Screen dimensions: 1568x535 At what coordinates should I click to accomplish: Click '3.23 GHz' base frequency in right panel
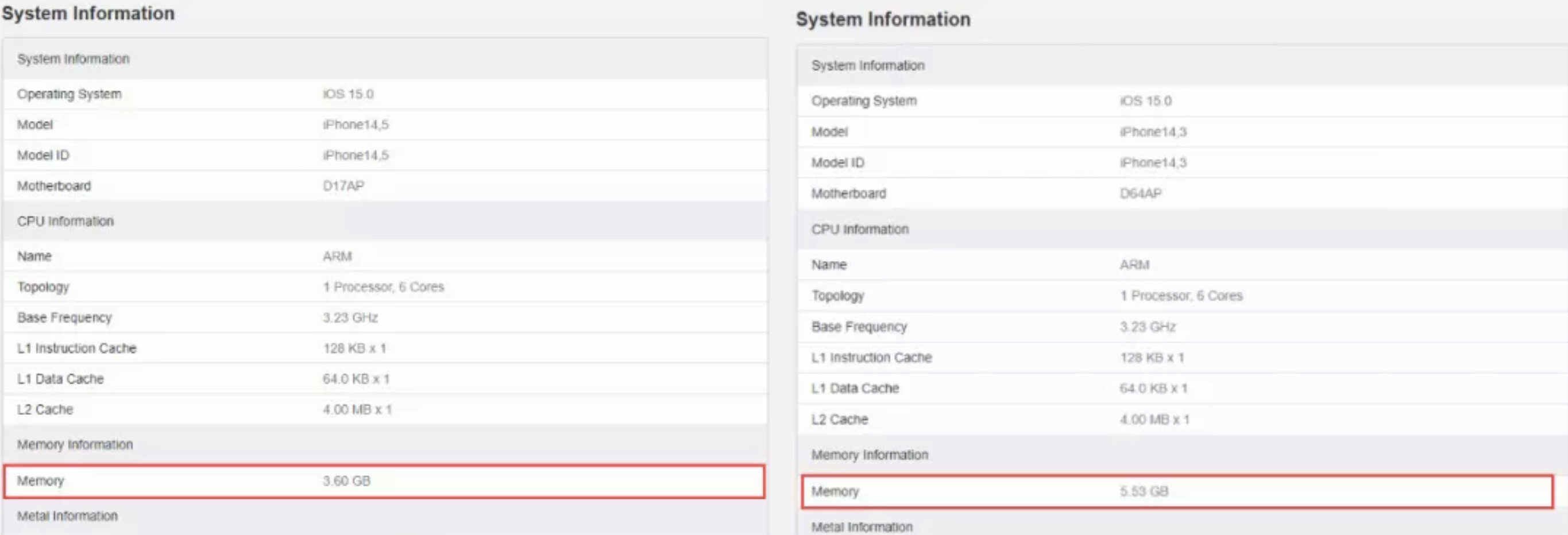tap(1148, 327)
